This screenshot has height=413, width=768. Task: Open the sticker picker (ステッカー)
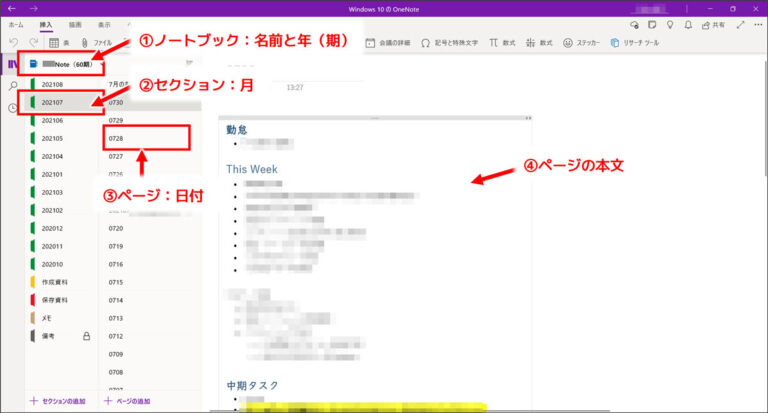tap(581, 43)
